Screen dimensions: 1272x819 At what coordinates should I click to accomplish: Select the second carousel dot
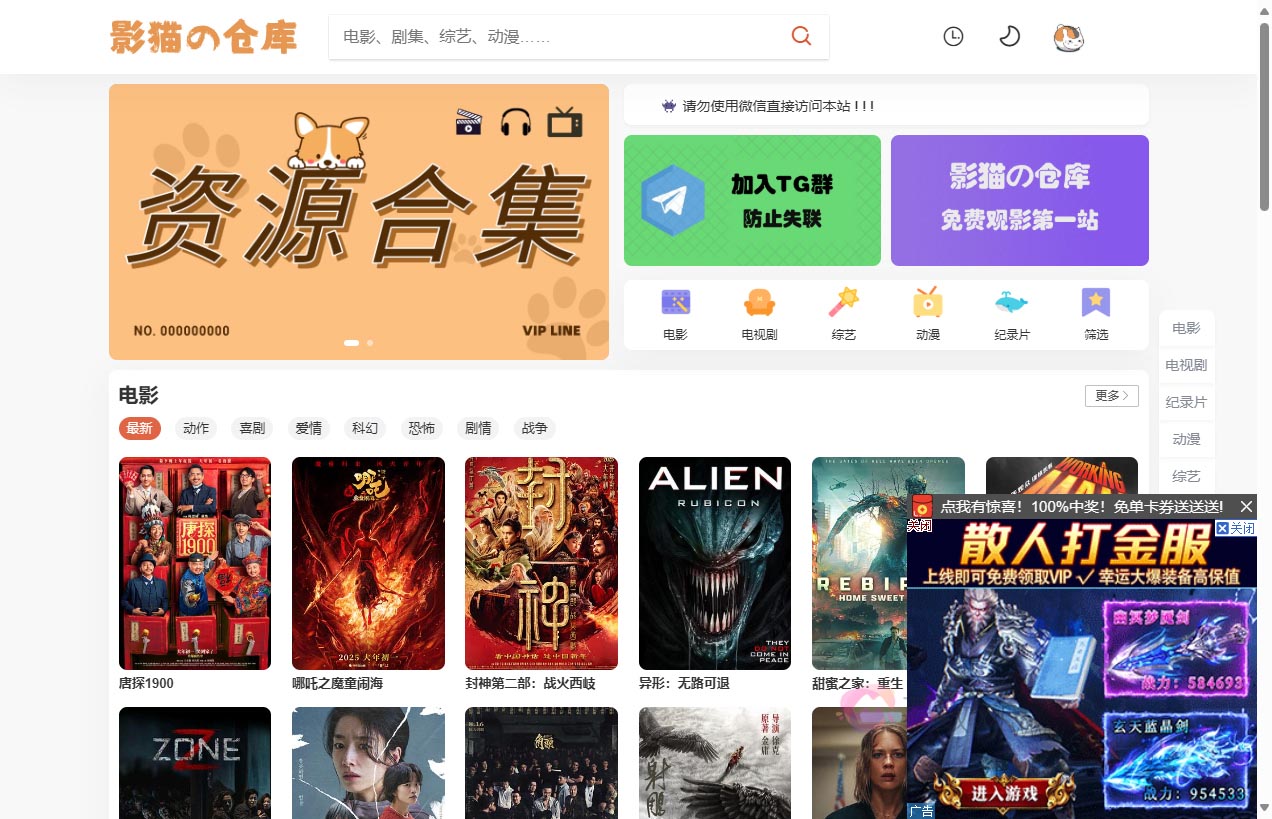(x=369, y=343)
